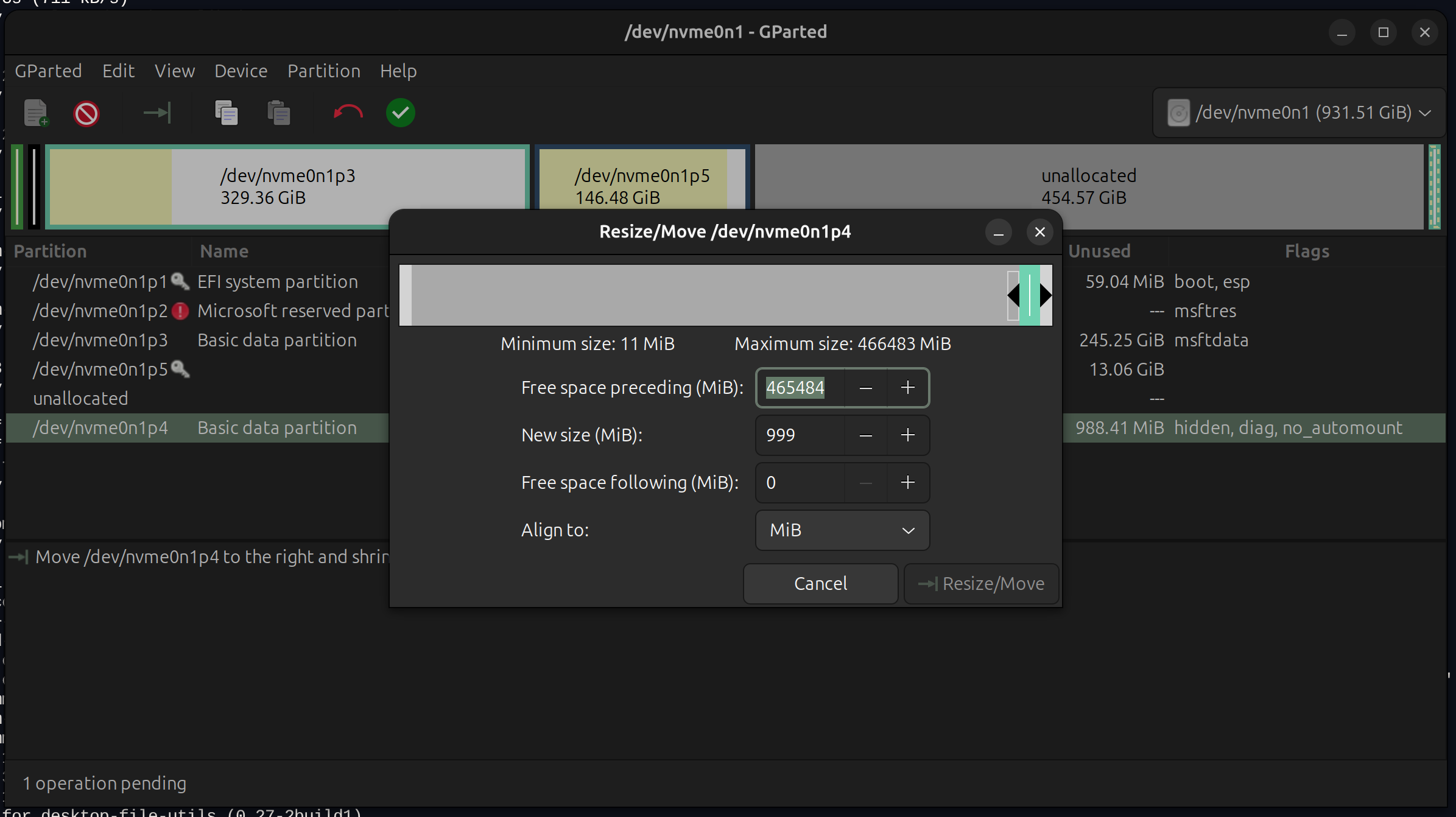Click the Copy partition toolbar icon

(x=227, y=113)
